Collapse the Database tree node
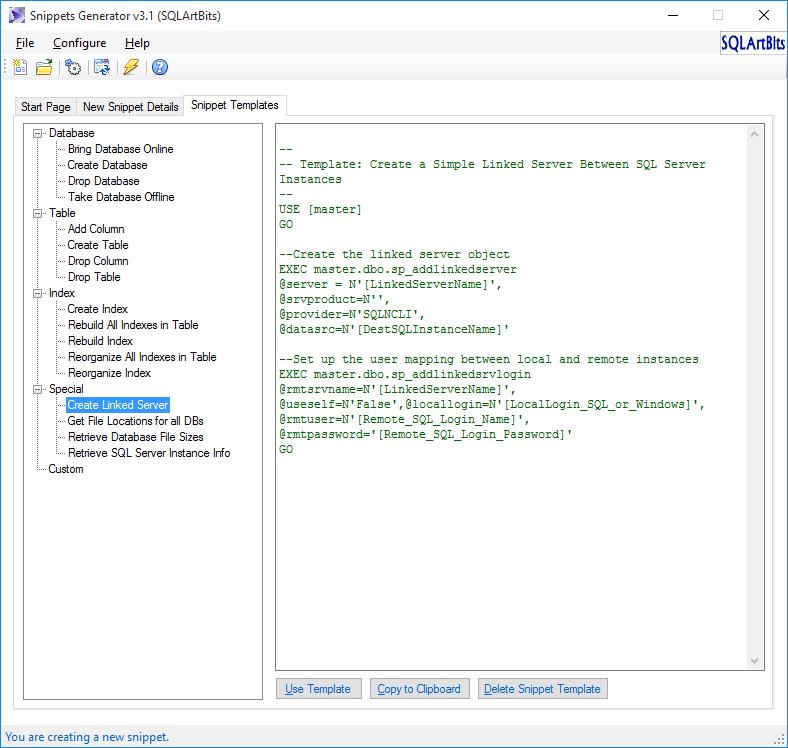 [38, 133]
